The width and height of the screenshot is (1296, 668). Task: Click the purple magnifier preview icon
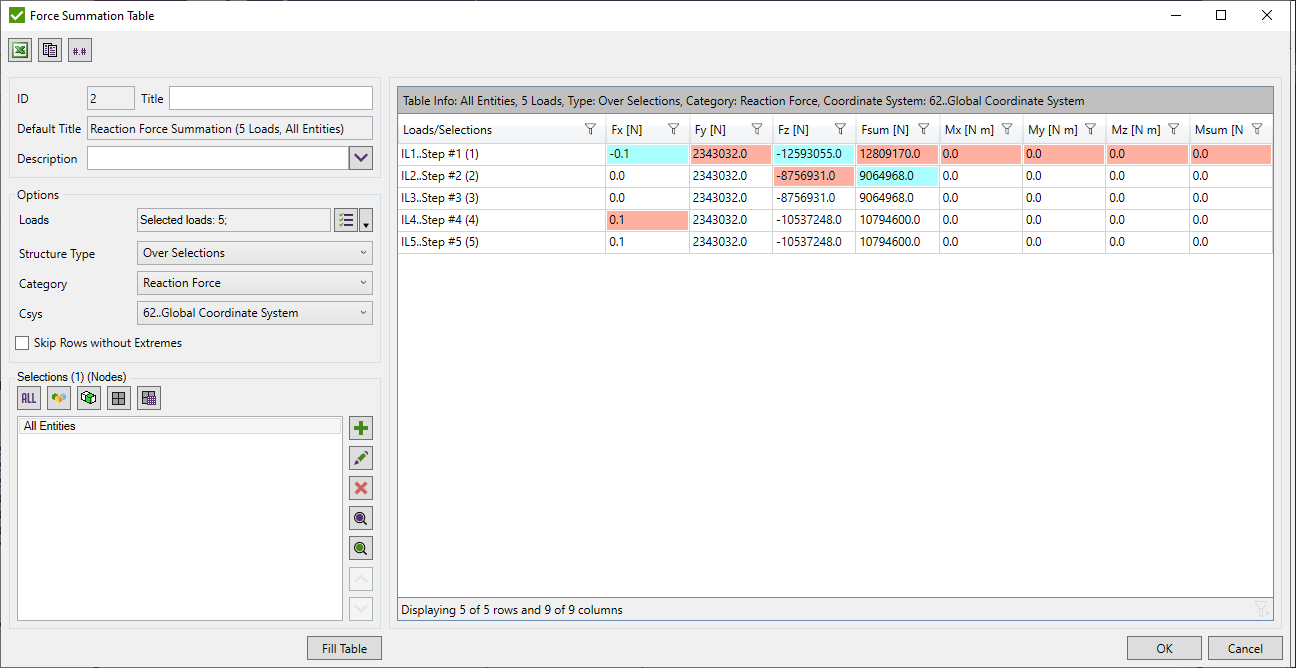pos(361,518)
